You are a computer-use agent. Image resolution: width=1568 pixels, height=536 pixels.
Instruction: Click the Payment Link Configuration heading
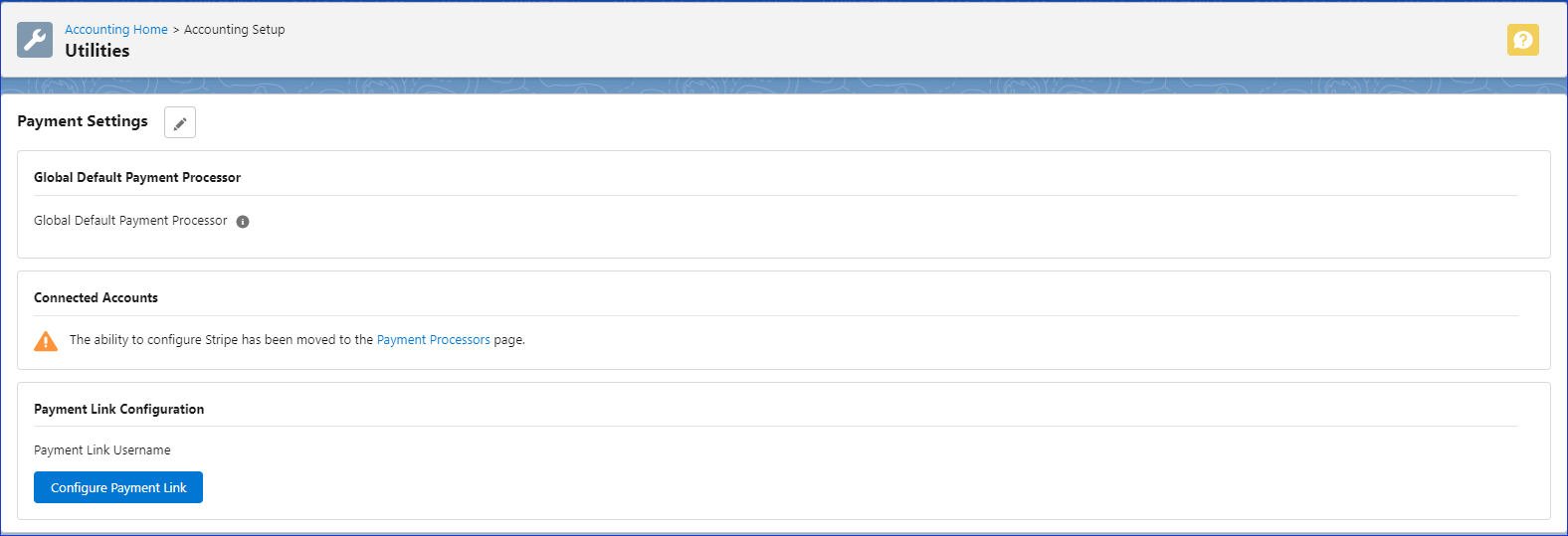tap(118, 410)
